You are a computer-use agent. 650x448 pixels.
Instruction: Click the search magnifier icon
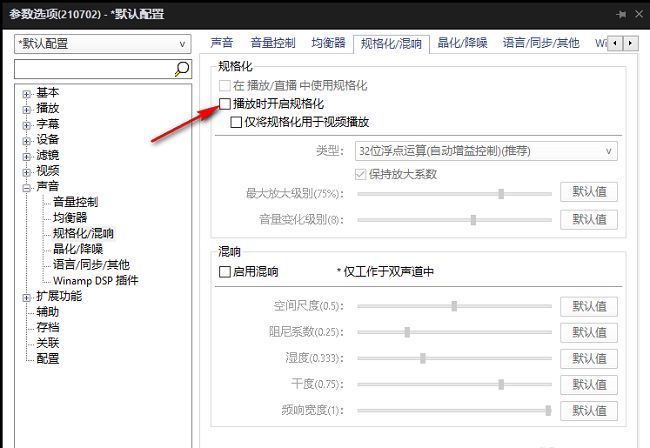pyautogui.click(x=182, y=68)
